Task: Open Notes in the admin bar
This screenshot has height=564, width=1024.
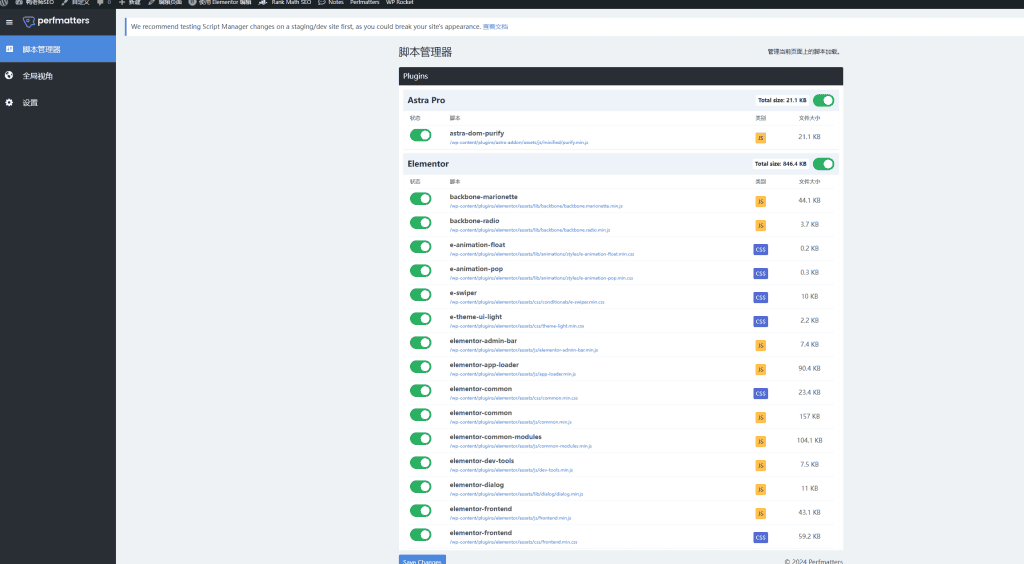Action: click(x=331, y=3)
